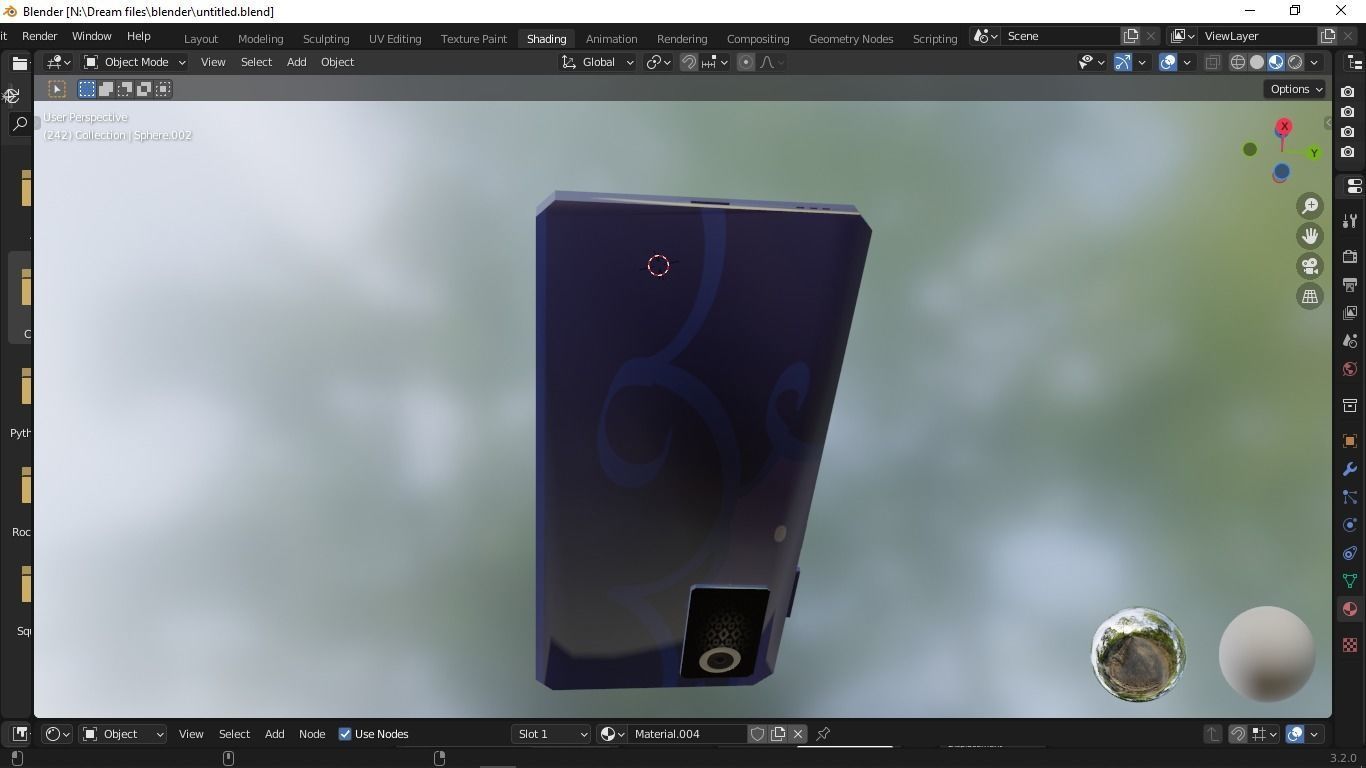
Task: Open file browser search icon
Action: coord(19,124)
